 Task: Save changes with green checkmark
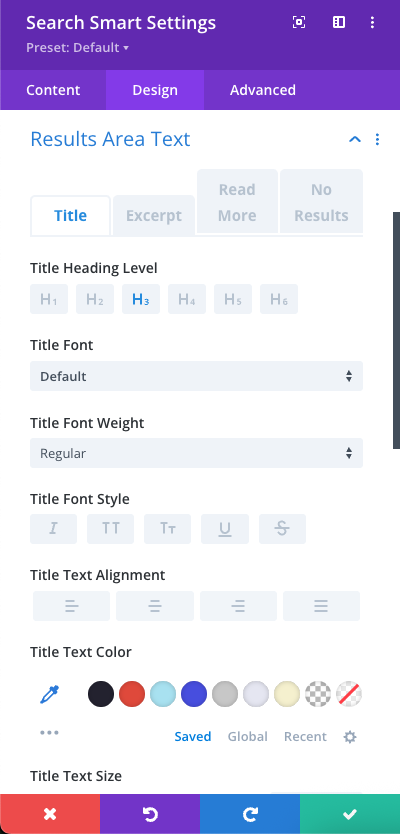pos(350,814)
